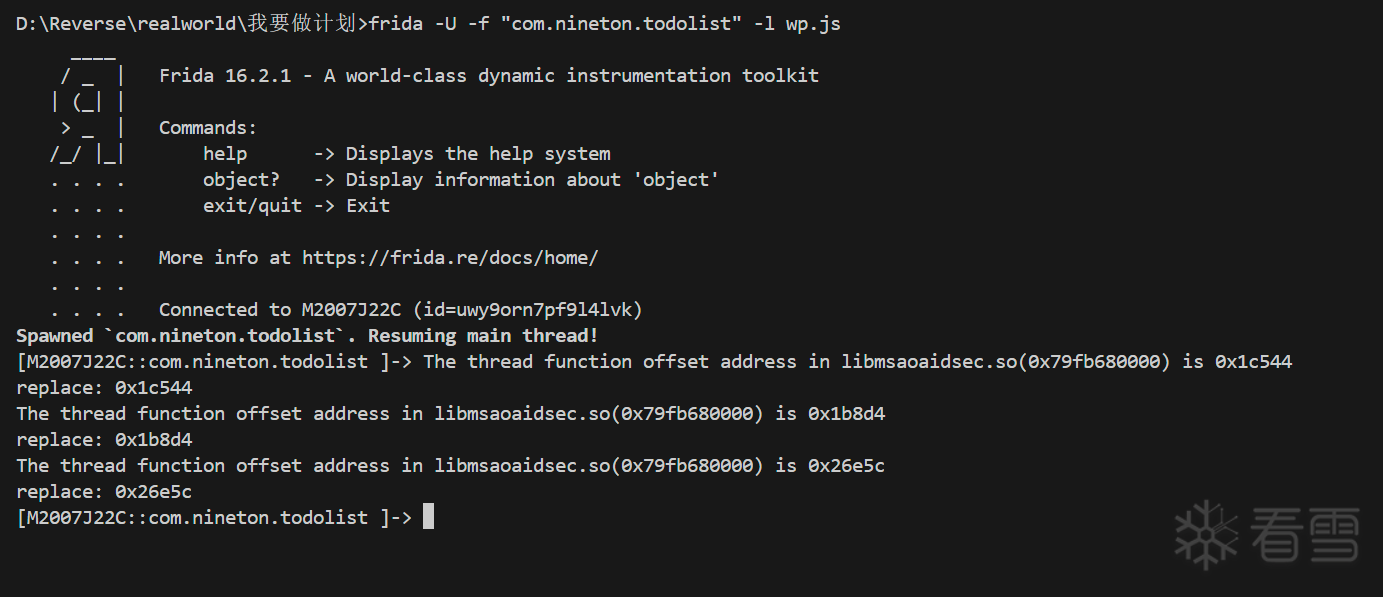1383x597 pixels.
Task: Click the "Connected to M2007J22C" text
Action: coord(280,310)
